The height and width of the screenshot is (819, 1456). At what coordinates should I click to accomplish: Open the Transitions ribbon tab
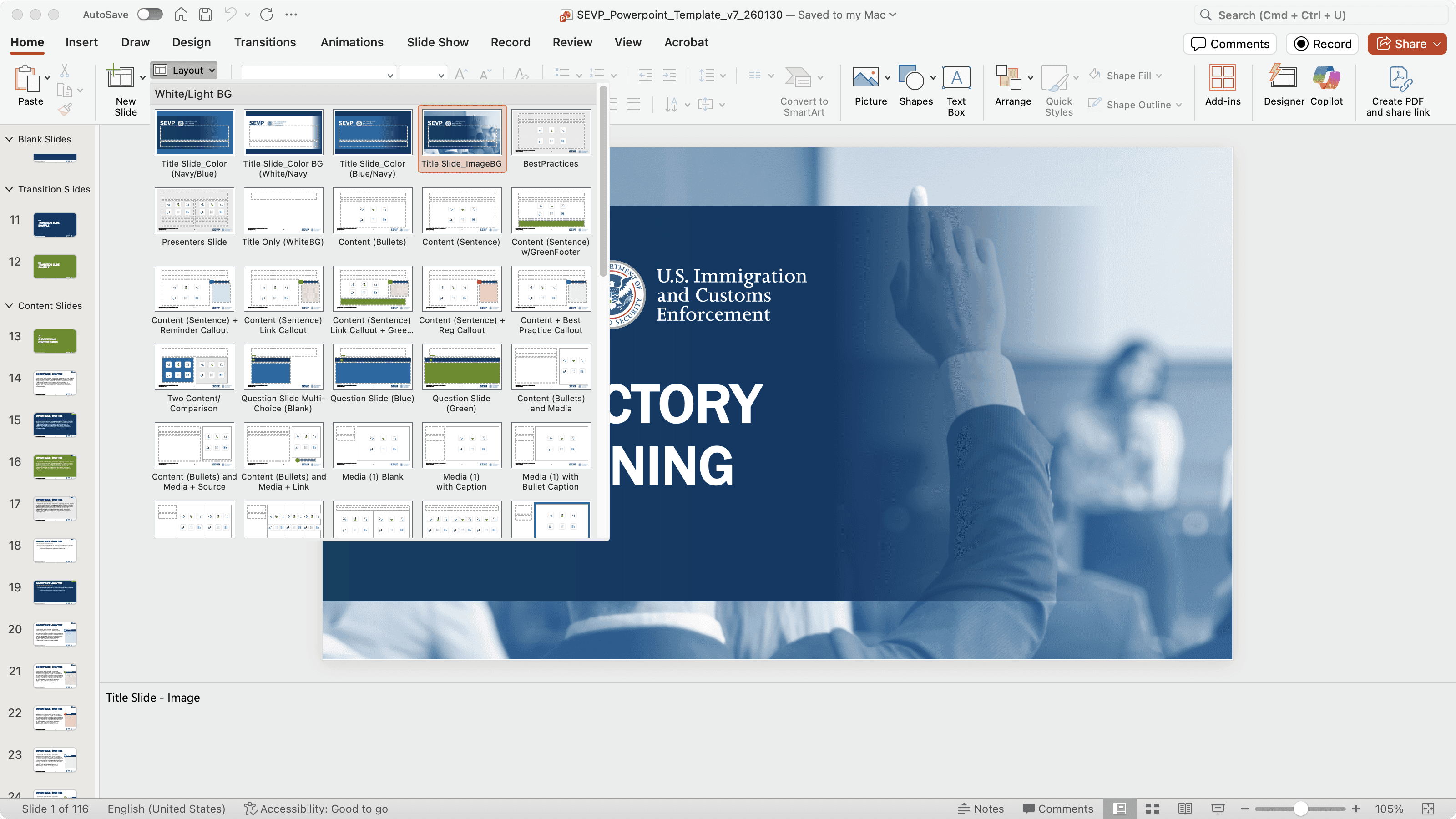coord(265,42)
